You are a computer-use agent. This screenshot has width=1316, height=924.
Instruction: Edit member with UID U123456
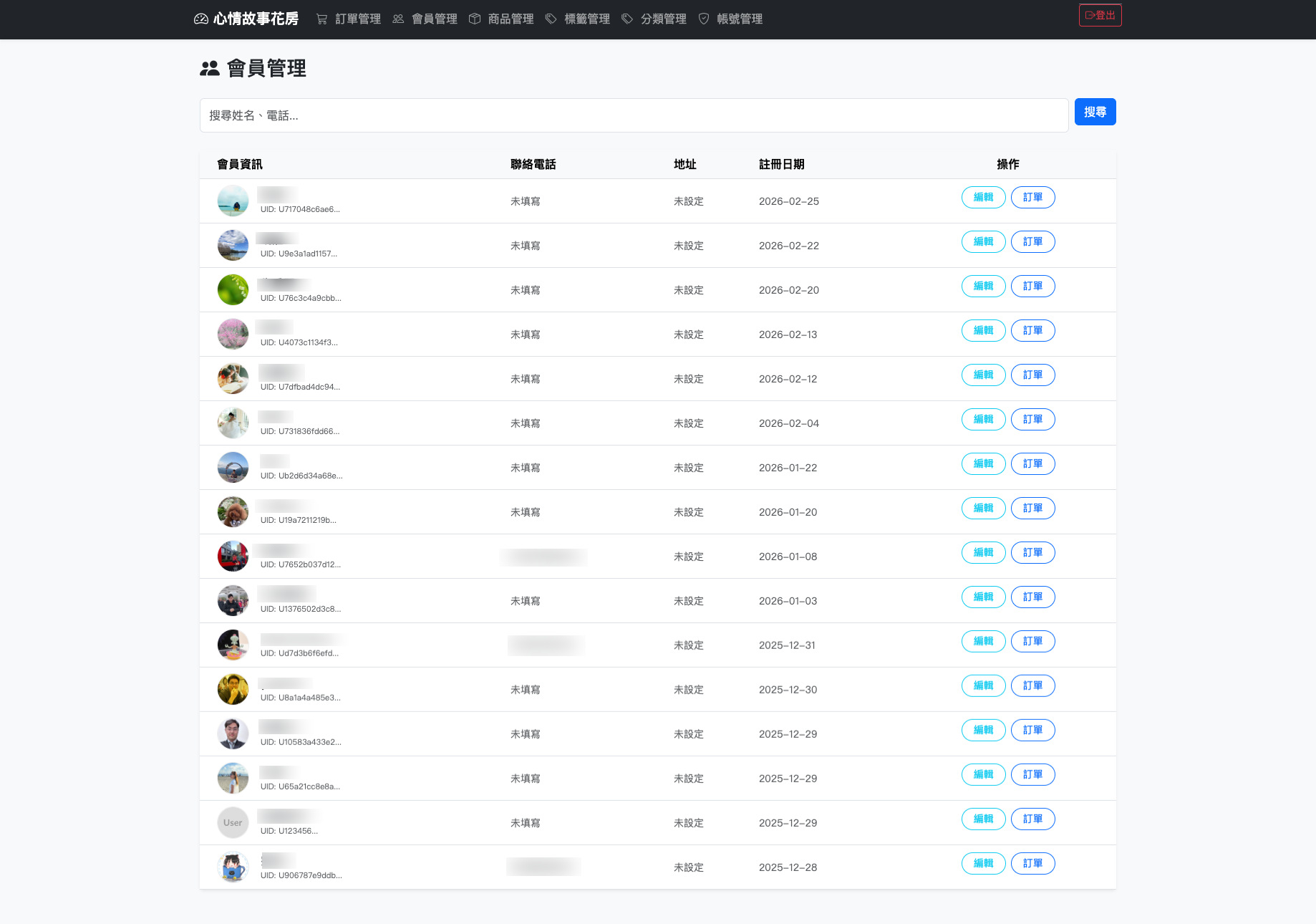[x=983, y=819]
